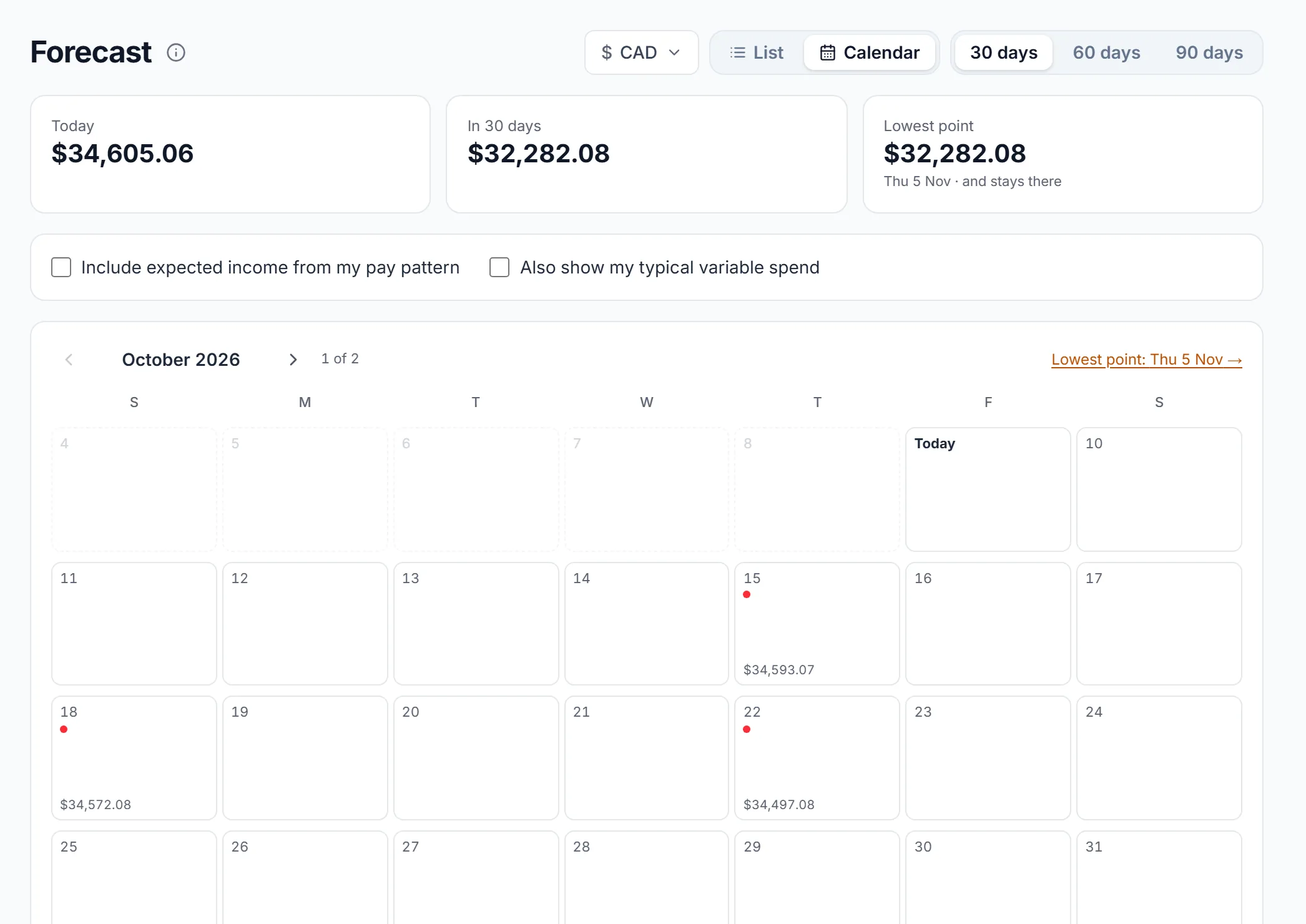
Task: Click the red dot on October 18
Action: (64, 729)
